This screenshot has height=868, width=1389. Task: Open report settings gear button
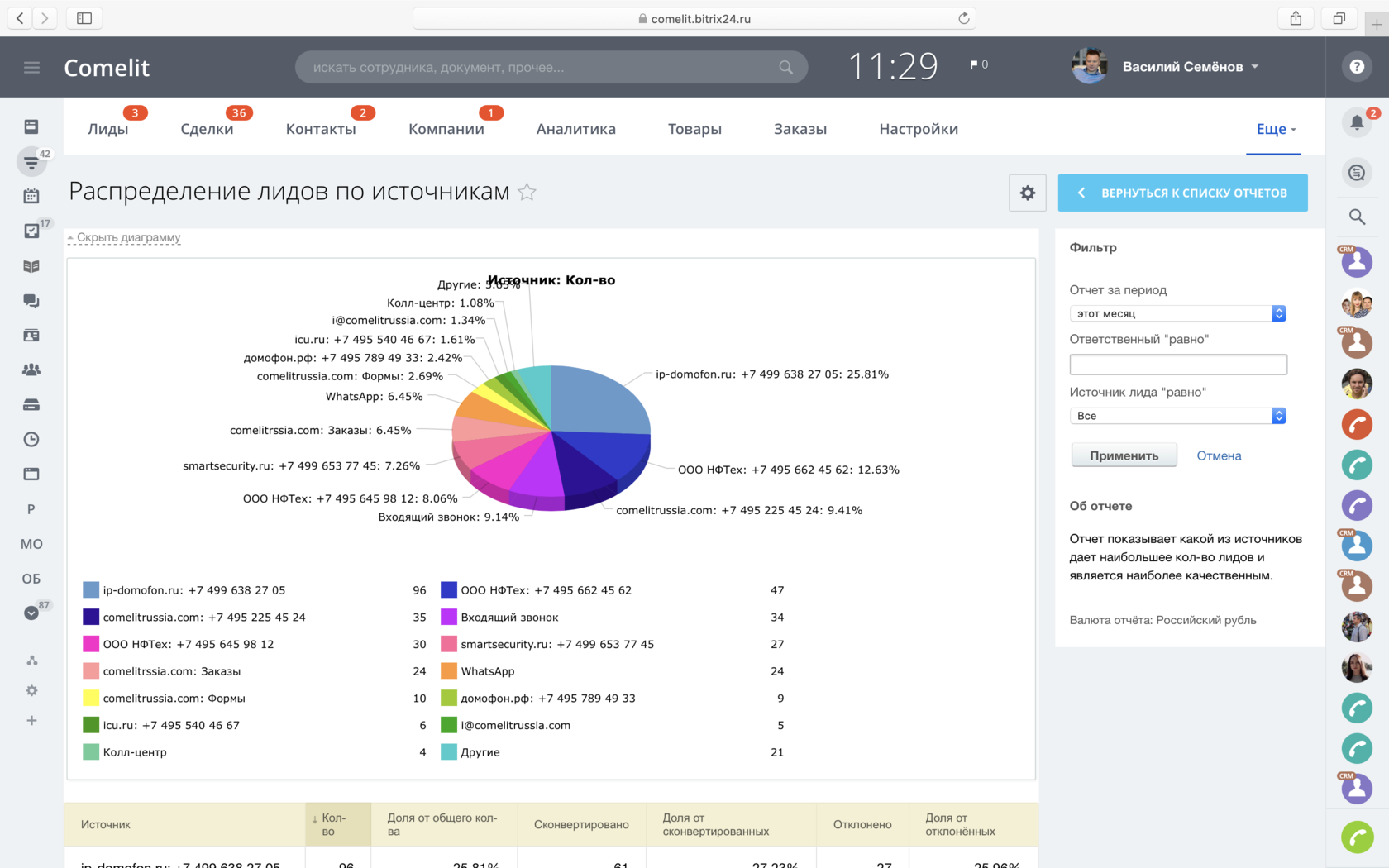pyautogui.click(x=1027, y=193)
